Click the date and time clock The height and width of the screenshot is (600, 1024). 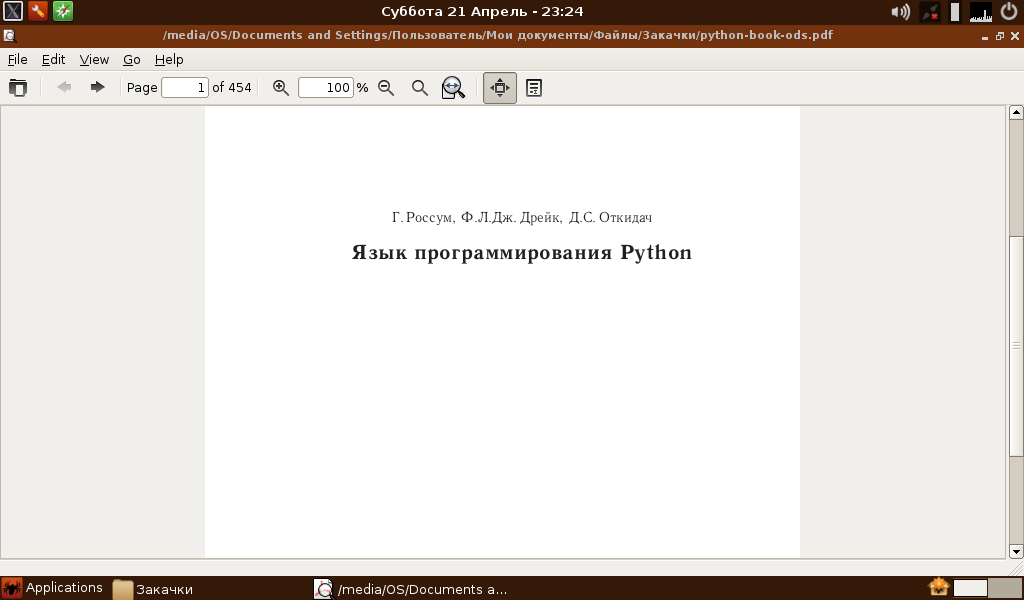[x=483, y=11]
